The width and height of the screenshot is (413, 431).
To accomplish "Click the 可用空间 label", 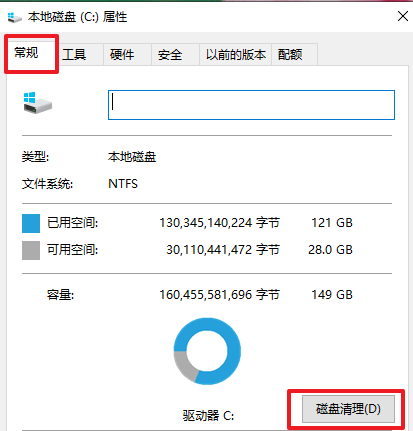I will click(72, 250).
